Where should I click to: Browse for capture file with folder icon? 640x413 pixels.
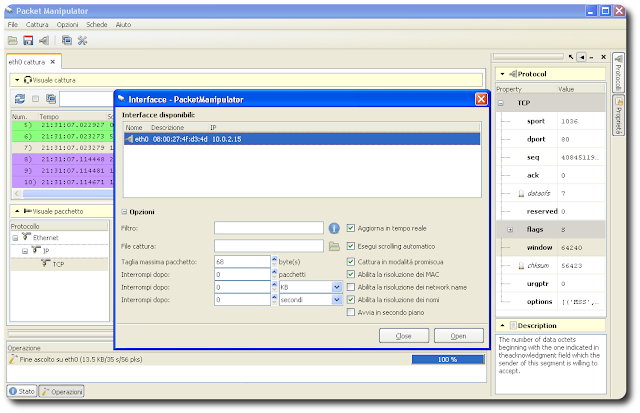pyautogui.click(x=334, y=246)
